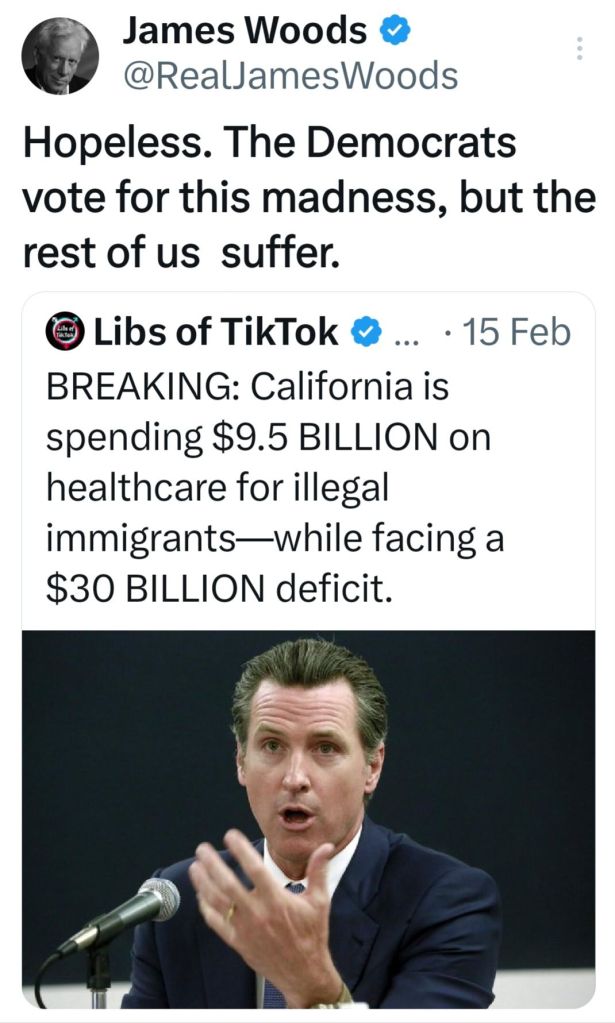
Task: Open the three-dot more options menu
Action: pos(579,48)
